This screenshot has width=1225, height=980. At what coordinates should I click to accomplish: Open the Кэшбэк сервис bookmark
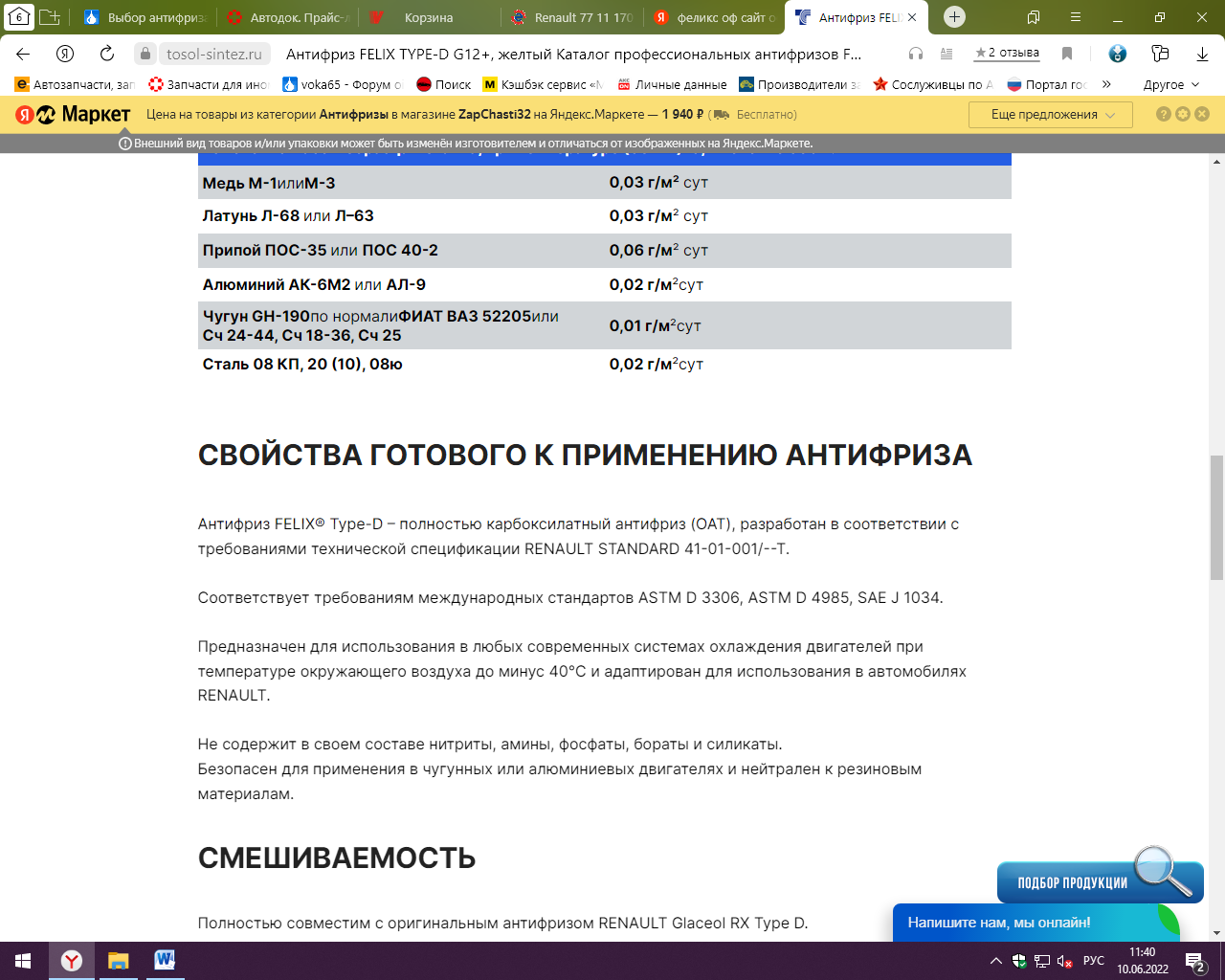coord(543,84)
